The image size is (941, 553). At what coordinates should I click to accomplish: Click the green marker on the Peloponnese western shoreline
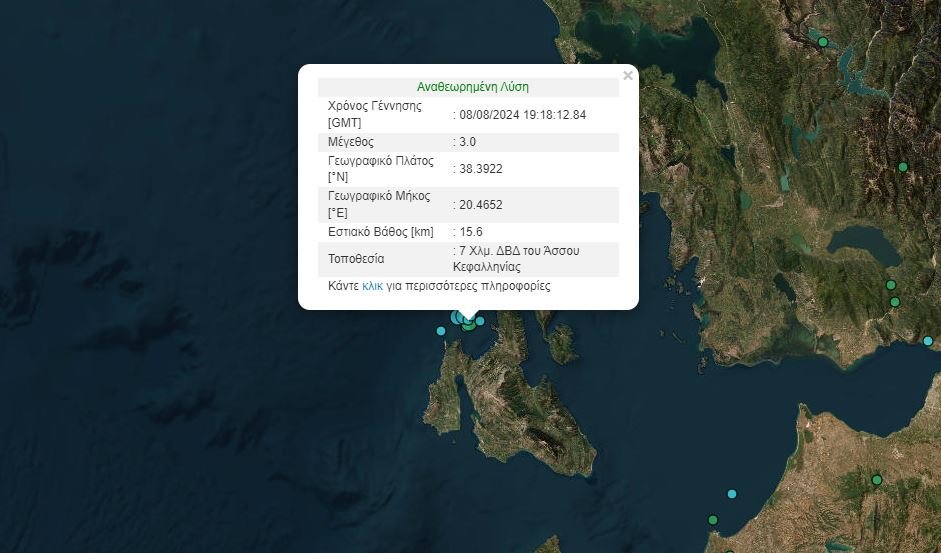click(713, 520)
